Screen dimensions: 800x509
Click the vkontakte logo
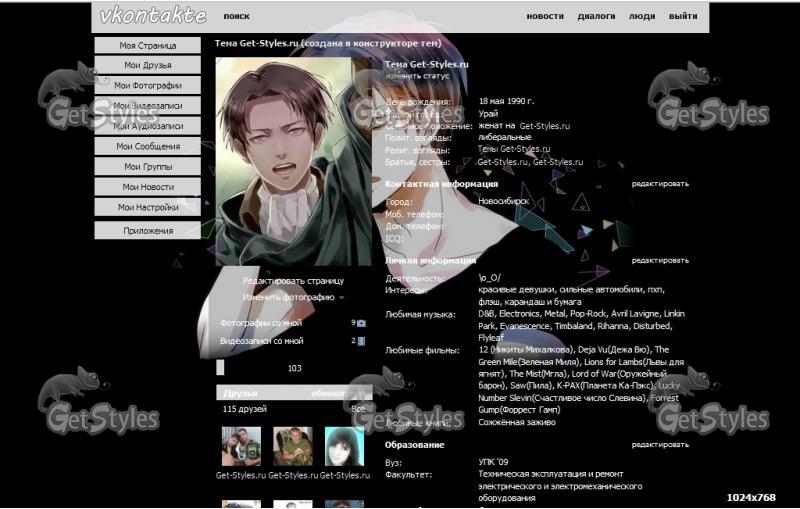[x=153, y=16]
